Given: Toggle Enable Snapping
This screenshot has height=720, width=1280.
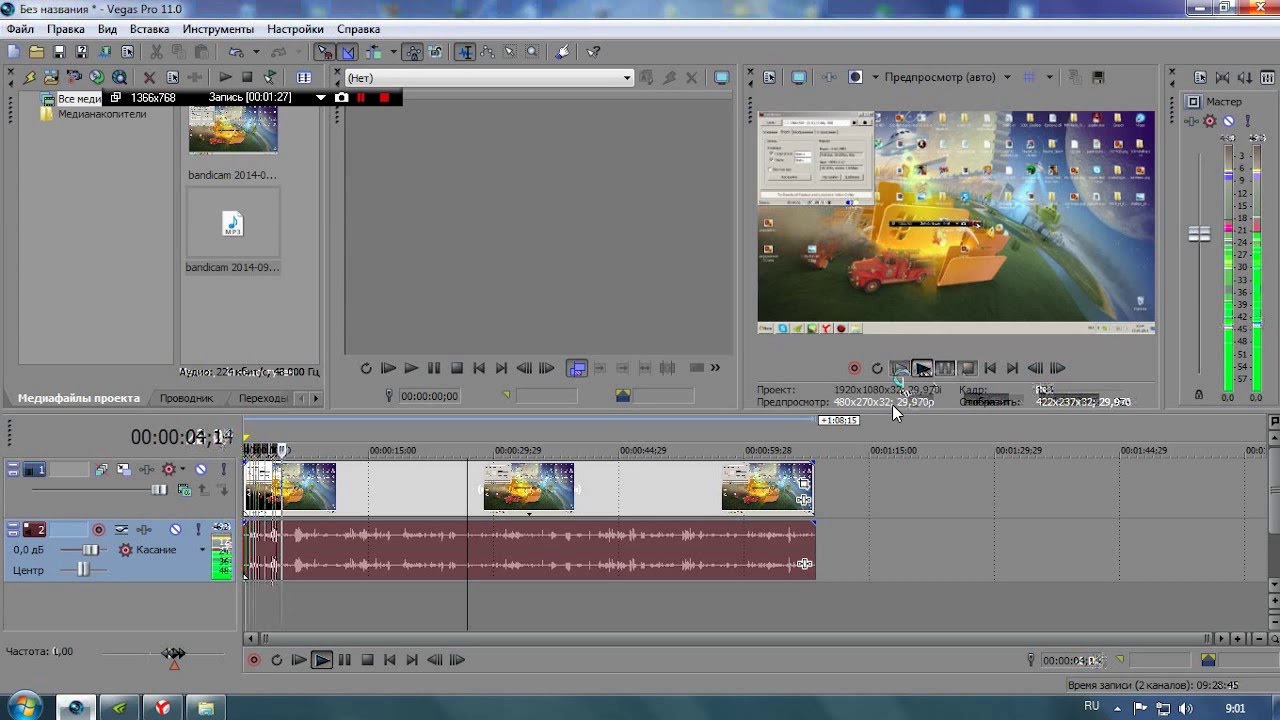Looking at the screenshot, I should coord(323,52).
